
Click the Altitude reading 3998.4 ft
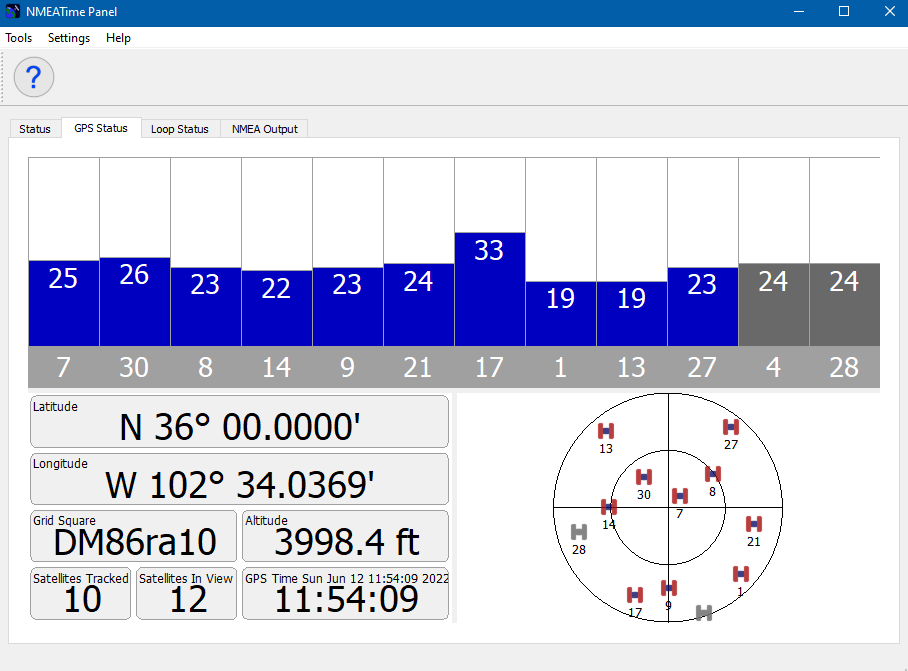pos(346,542)
